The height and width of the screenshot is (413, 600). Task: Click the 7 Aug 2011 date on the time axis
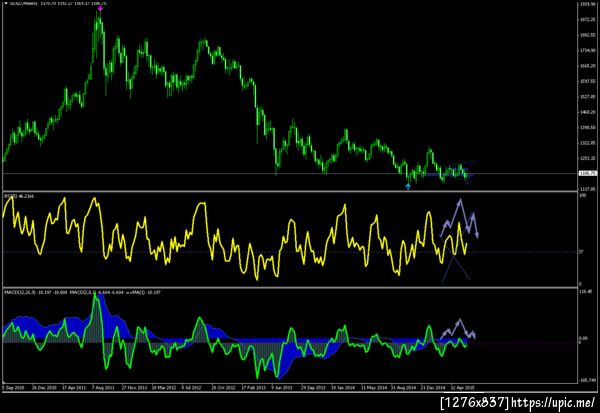pyautogui.click(x=103, y=388)
